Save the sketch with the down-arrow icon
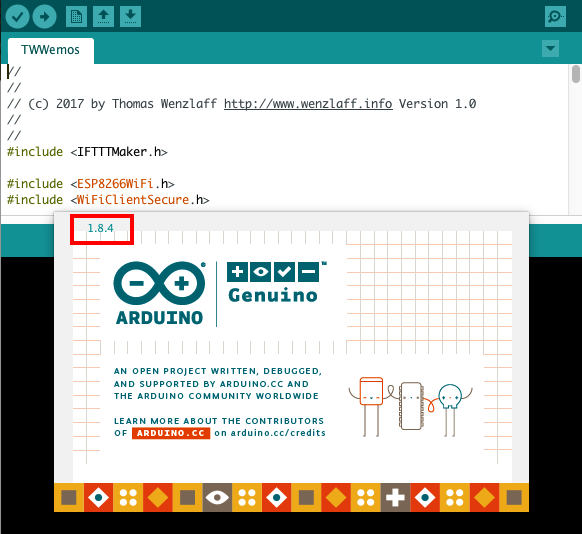Image resolution: width=582 pixels, height=534 pixels. (130, 16)
